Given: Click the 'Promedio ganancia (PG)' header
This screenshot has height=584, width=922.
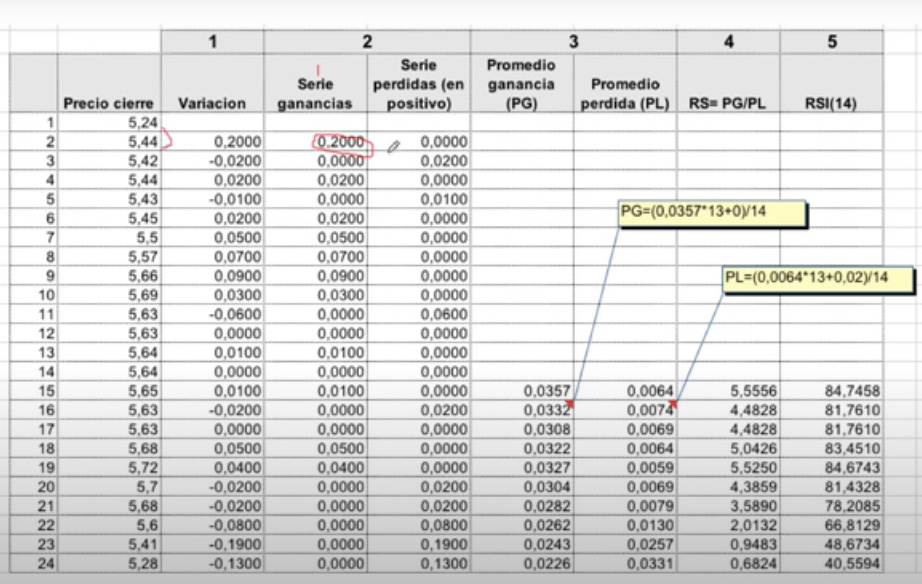Looking at the screenshot, I should click(x=522, y=84).
